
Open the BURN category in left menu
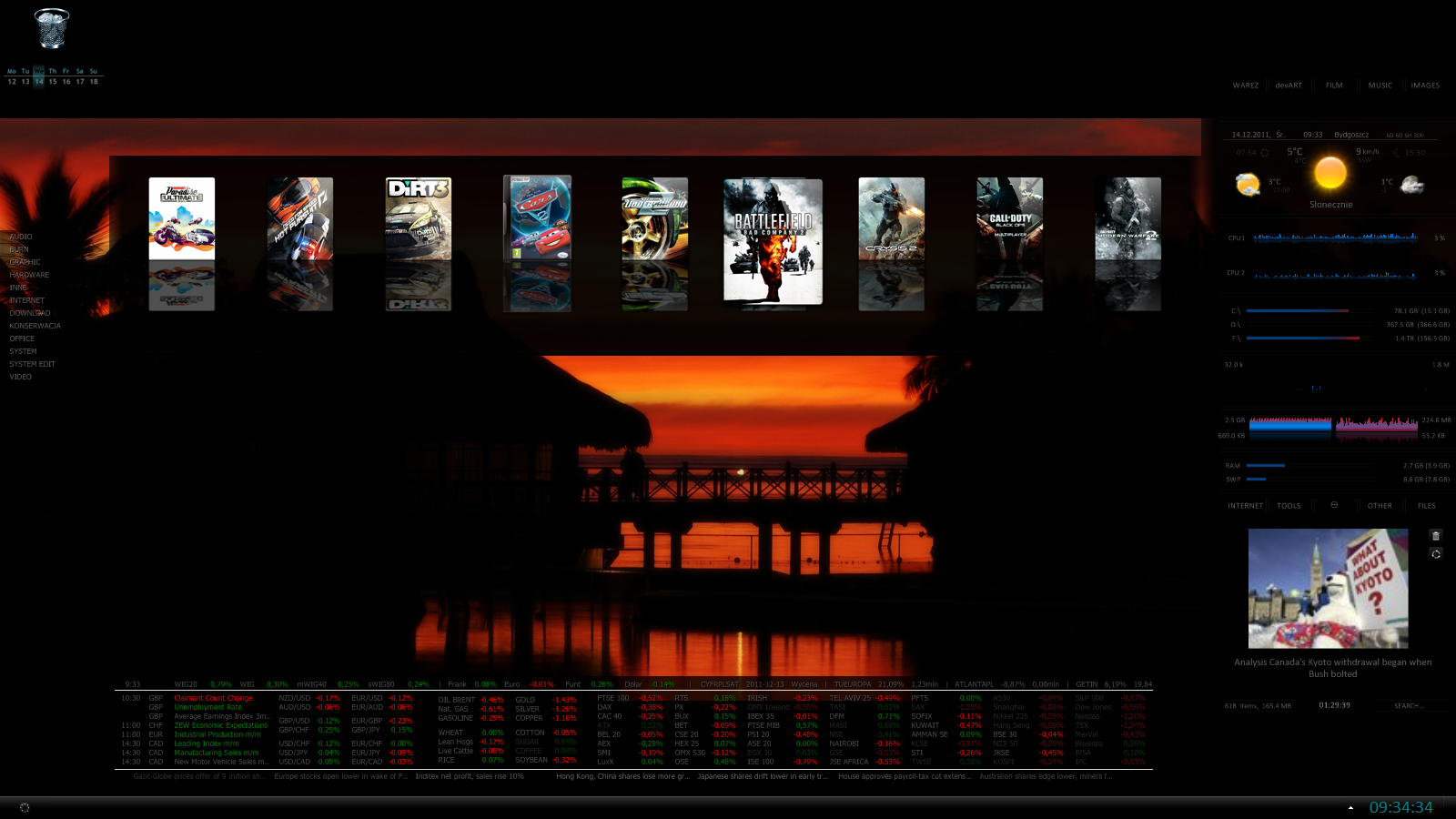tap(19, 249)
